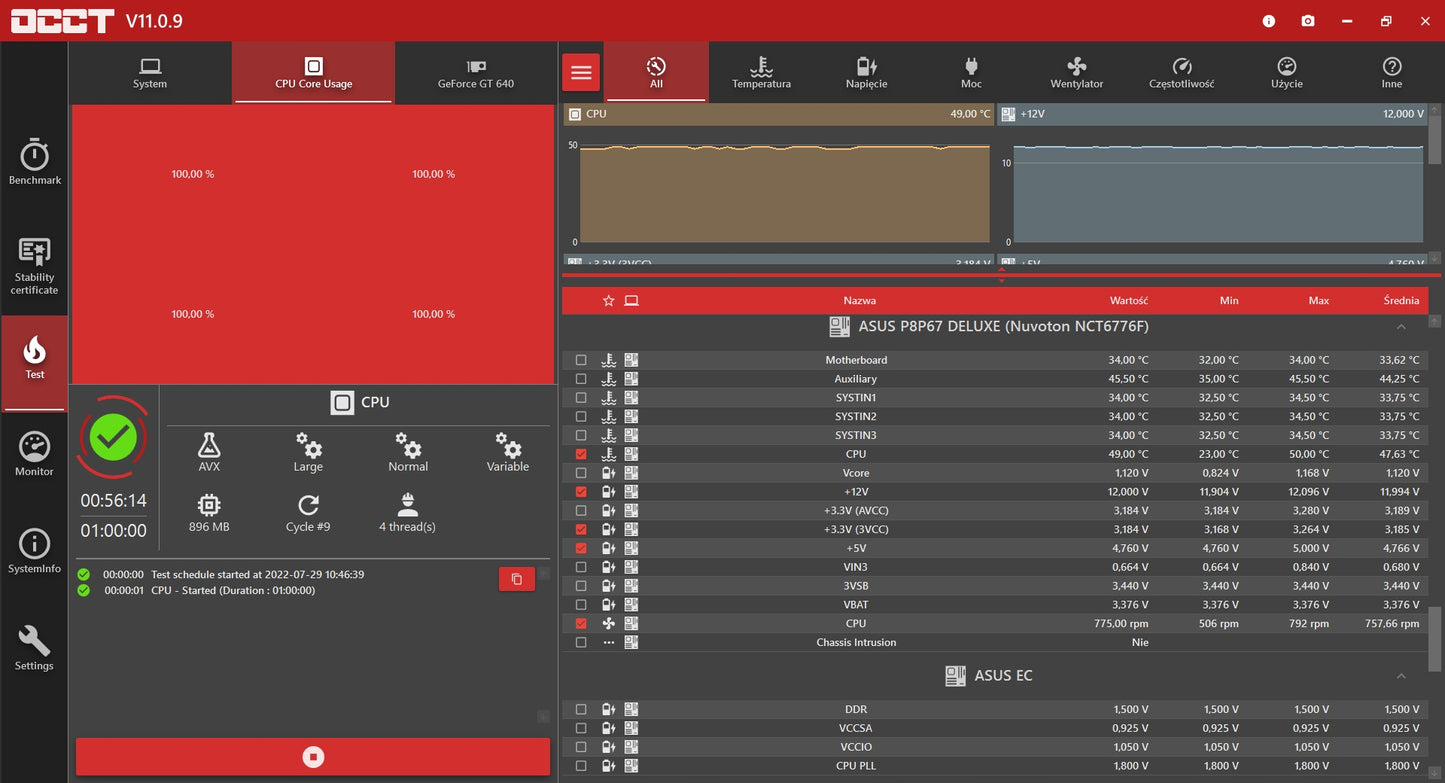
Task: Open the Stability certificate page
Action: coord(34,266)
